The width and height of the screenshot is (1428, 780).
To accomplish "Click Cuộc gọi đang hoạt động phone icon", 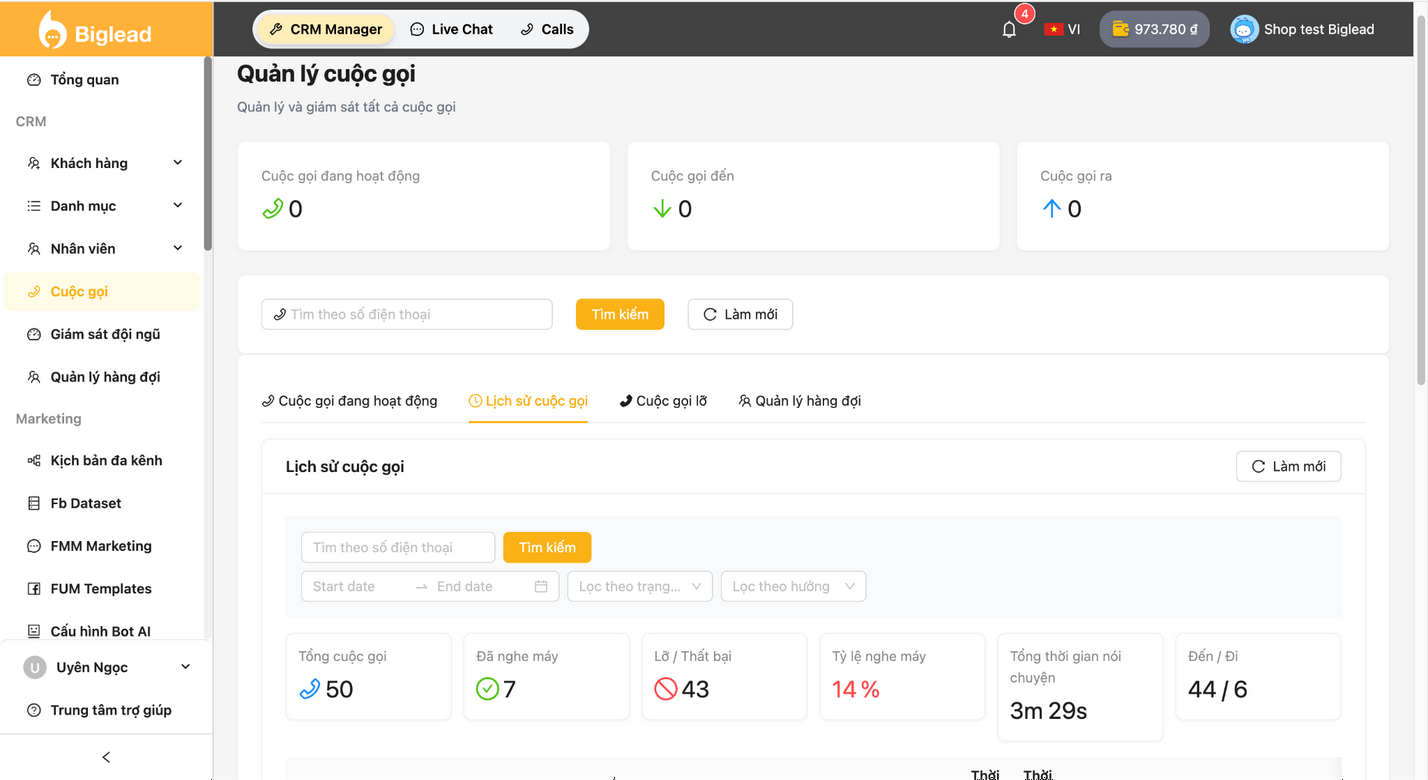I will click(273, 209).
